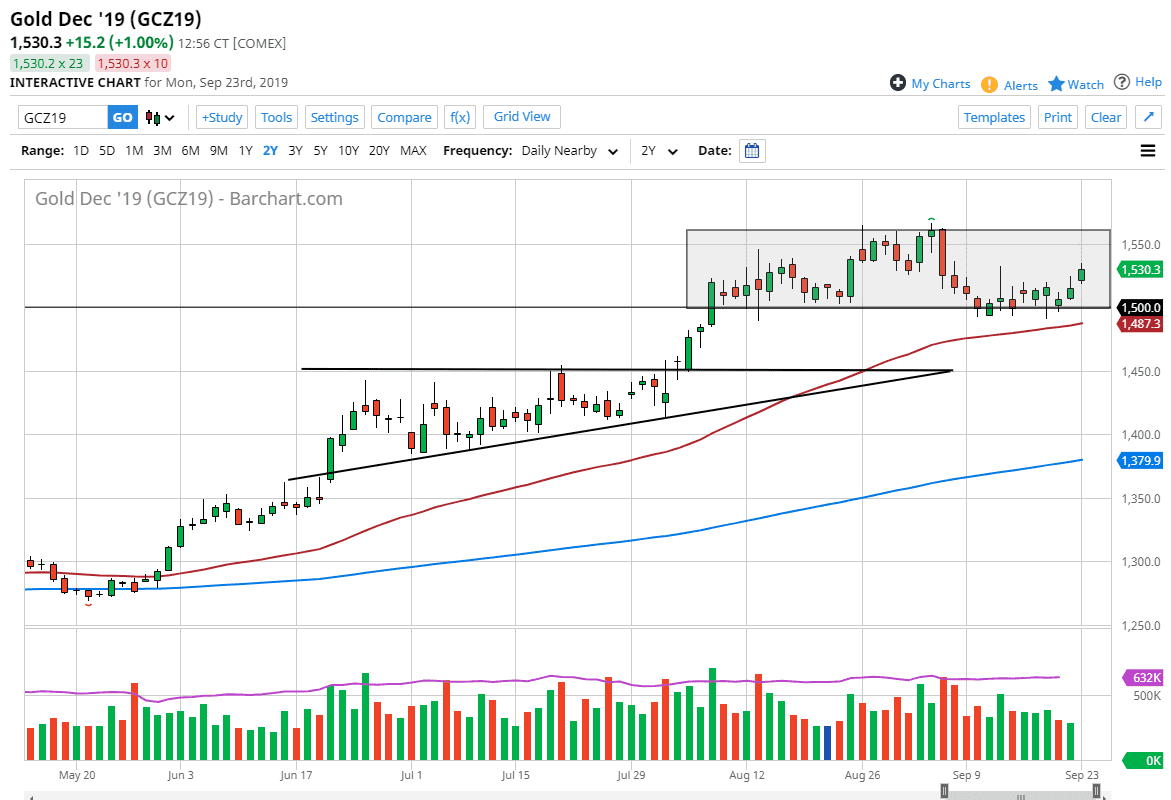This screenshot has height=800, width=1171.
Task: Click the Watch star icon
Action: point(1056,84)
